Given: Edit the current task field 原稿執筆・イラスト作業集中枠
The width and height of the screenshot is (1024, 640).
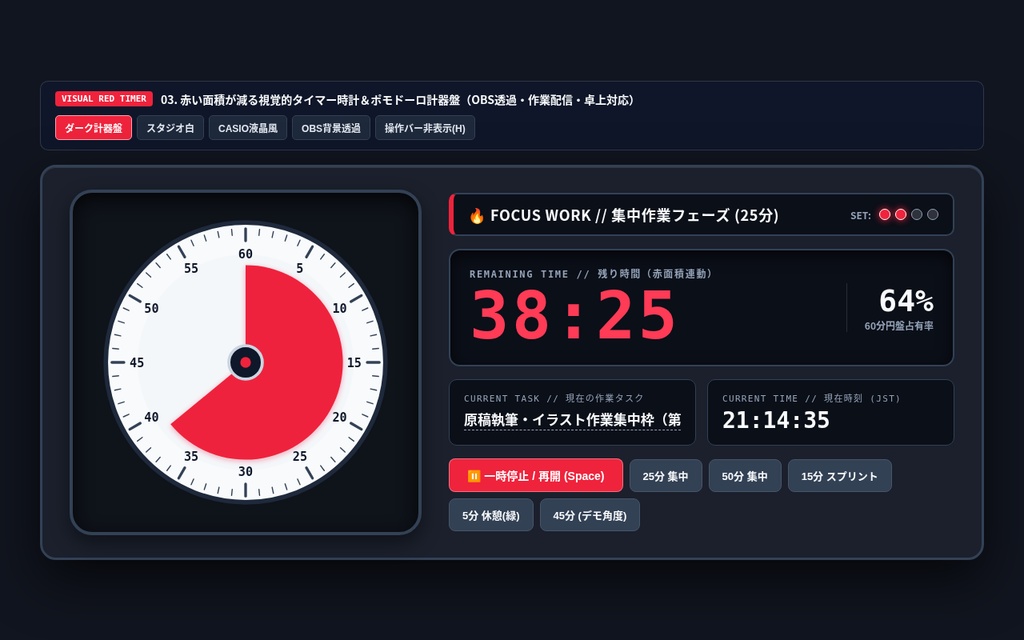Looking at the screenshot, I should 572,420.
